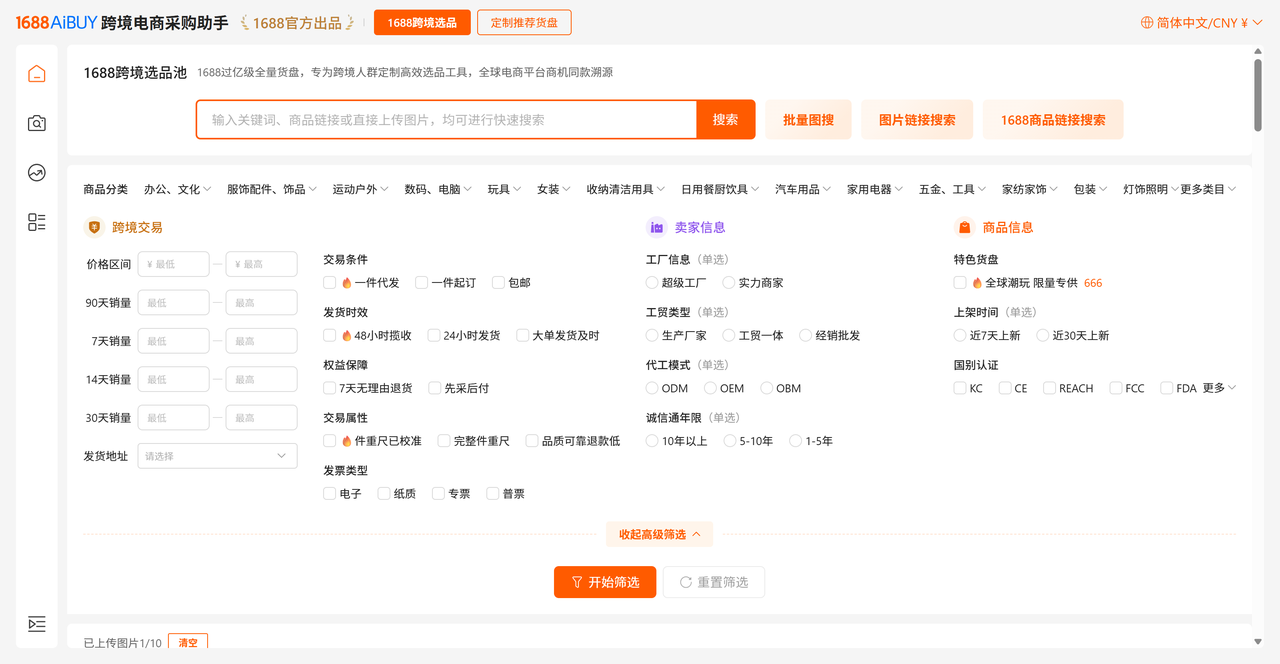The height and width of the screenshot is (664, 1280).
Task: Click the globe language icon at top right
Action: (x=1147, y=22)
